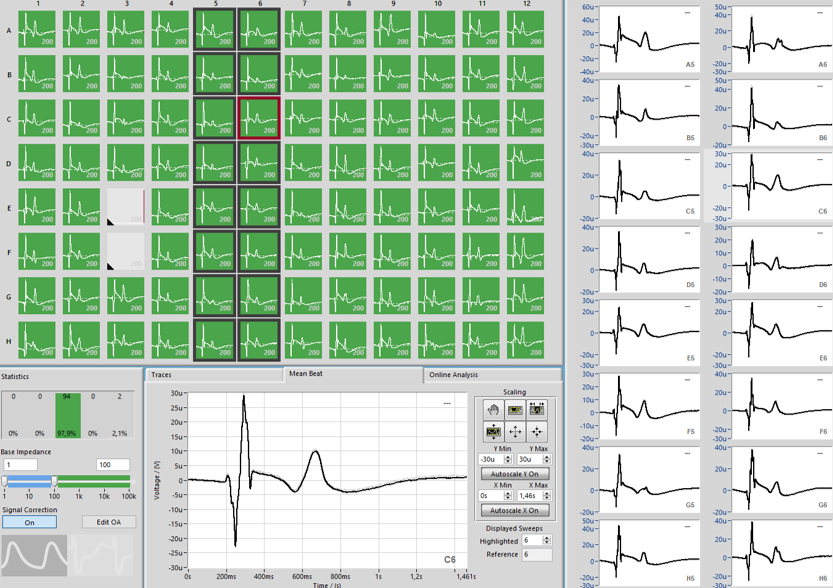This screenshot has width=833, height=588.
Task: Select the red-outlined well C6 thumbnail
Action: pyautogui.click(x=259, y=119)
